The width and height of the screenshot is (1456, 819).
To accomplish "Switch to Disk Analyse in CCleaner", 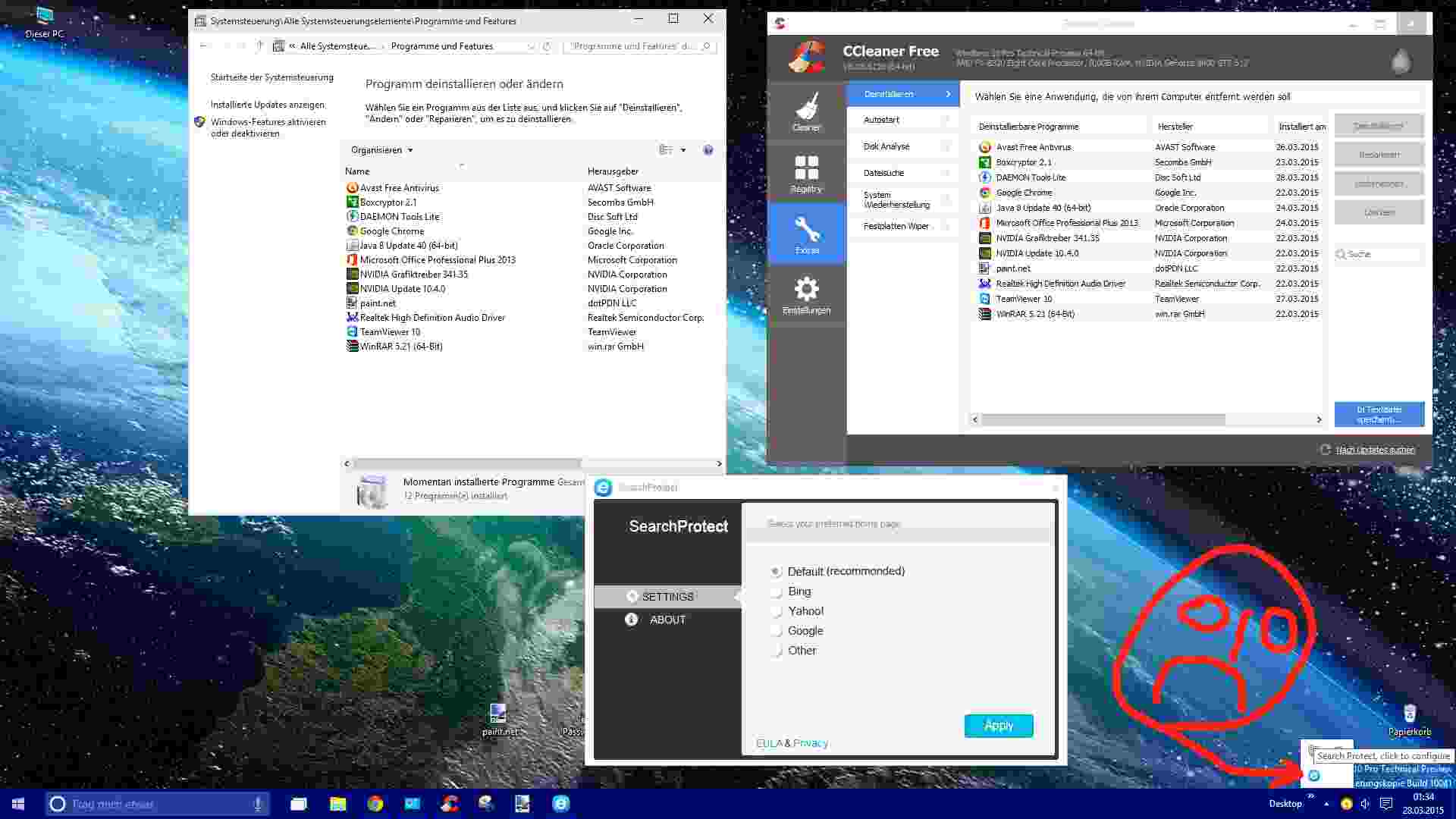I will point(902,146).
